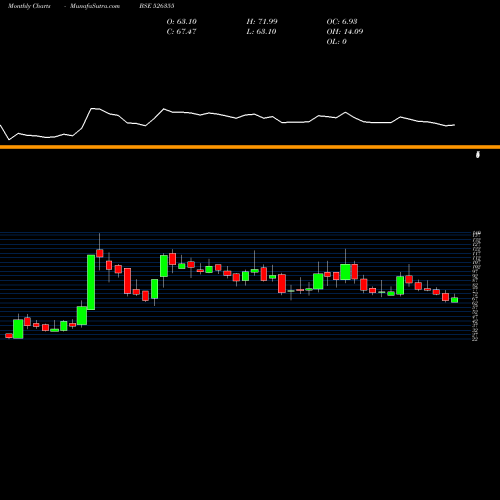This screenshot has width=500, height=500.
Task: Click the high value 'H: 71.99'
Action: tap(262, 22)
